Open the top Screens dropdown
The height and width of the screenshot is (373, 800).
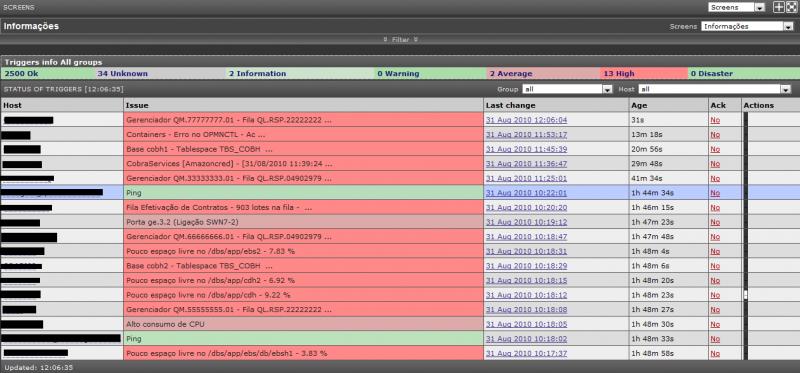pyautogui.click(x=737, y=7)
